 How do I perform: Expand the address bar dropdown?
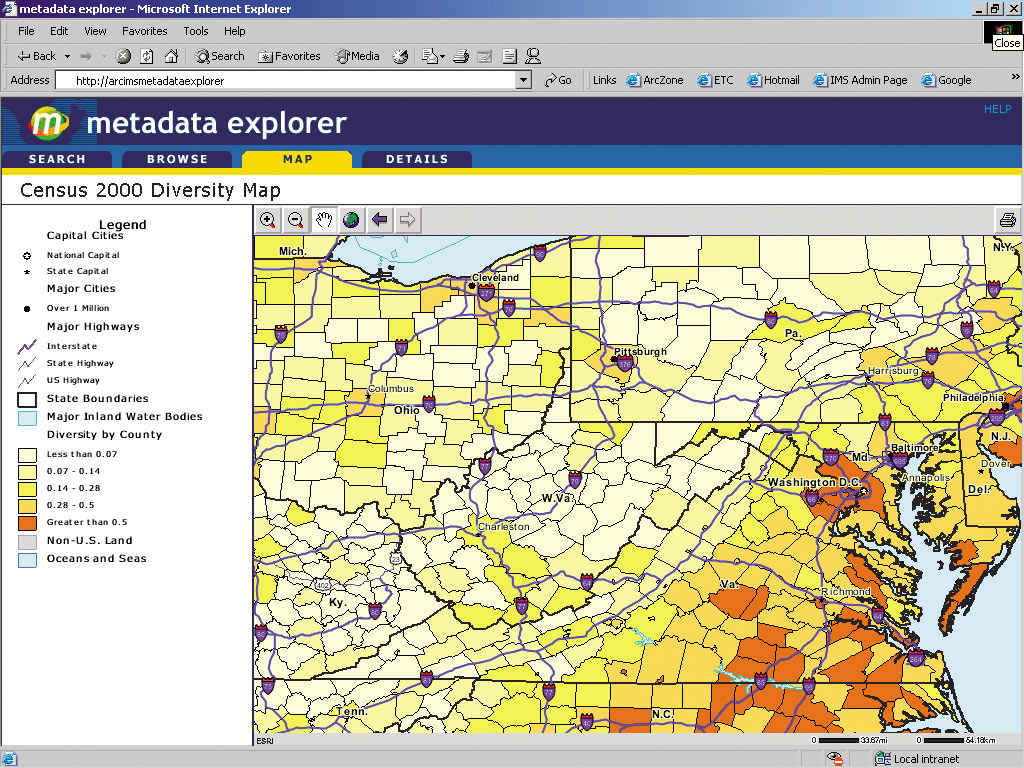click(x=523, y=80)
